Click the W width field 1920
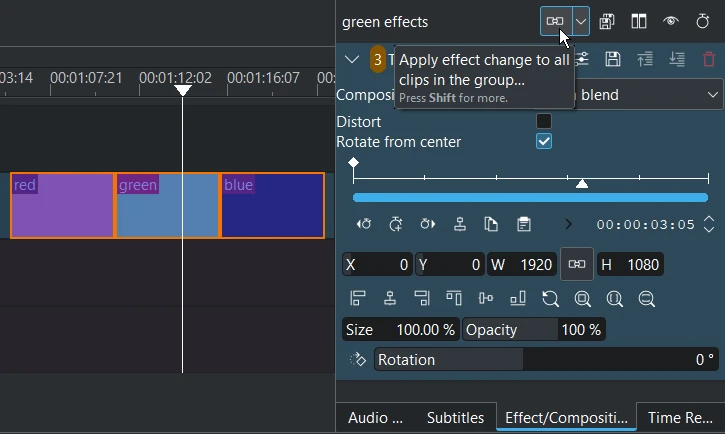The height and width of the screenshot is (434, 725). click(x=522, y=264)
